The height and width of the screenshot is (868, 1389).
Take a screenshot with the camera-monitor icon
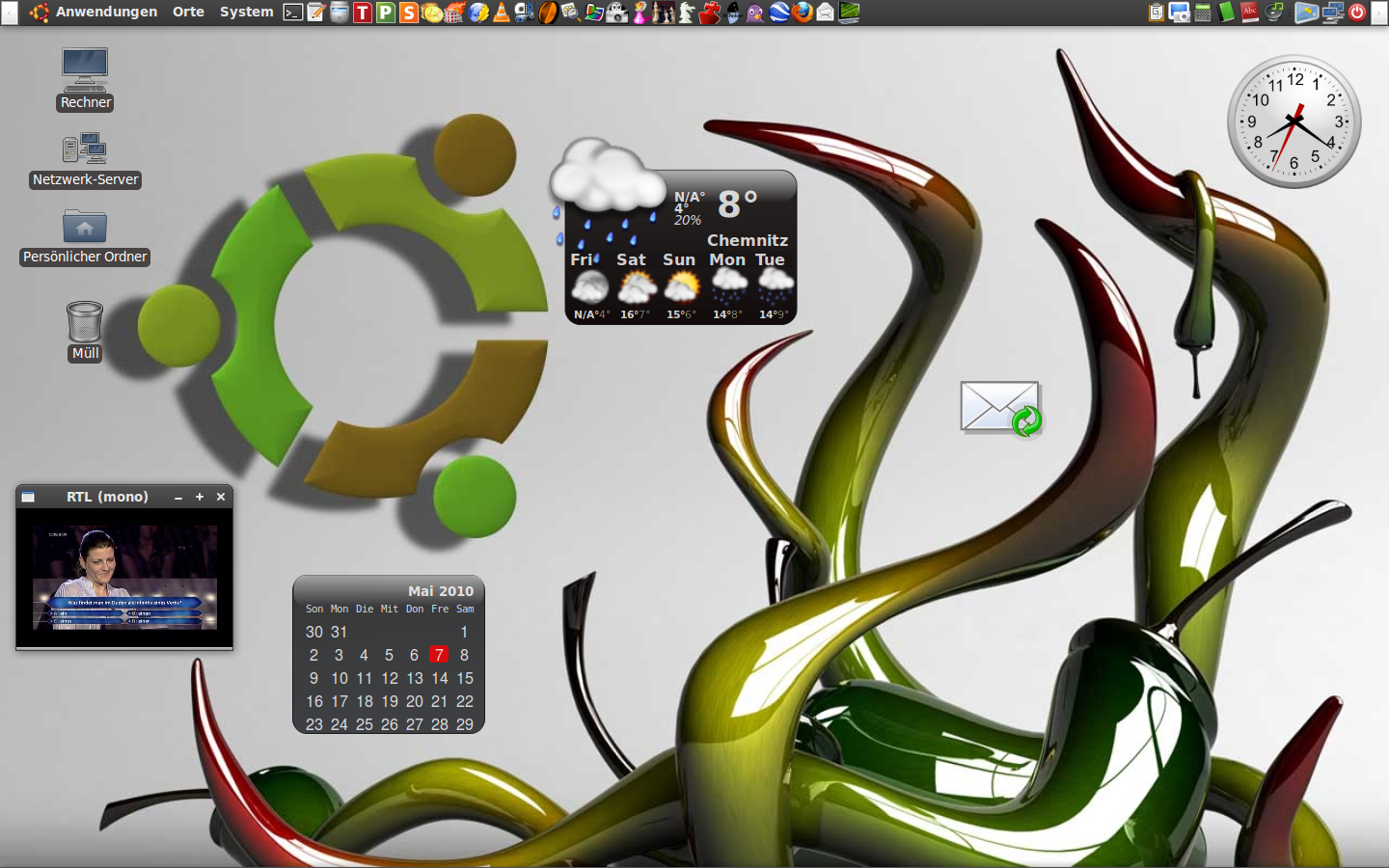pos(1179,13)
